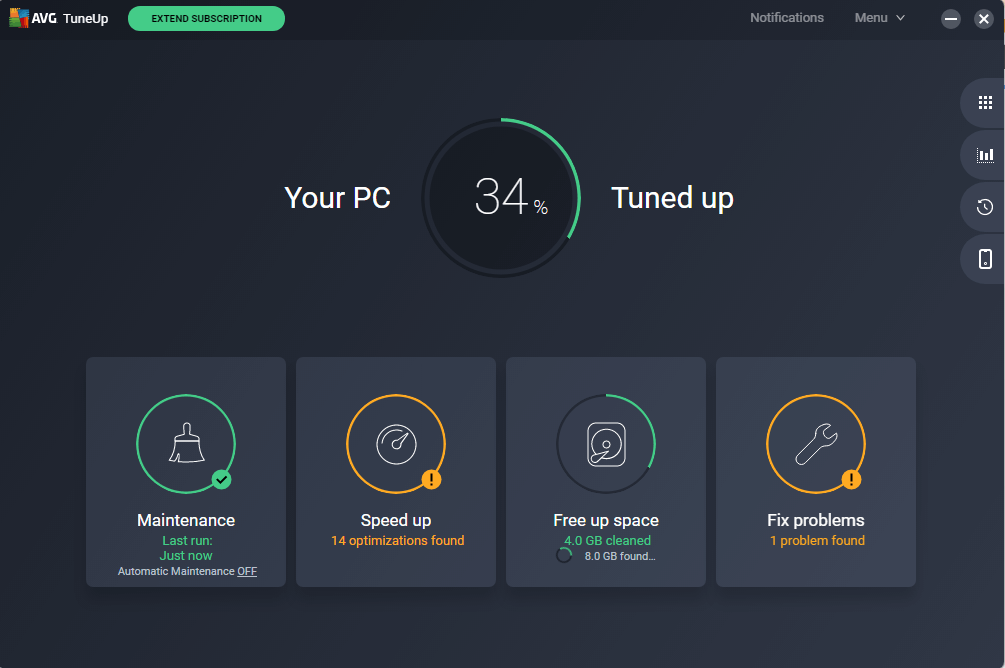The image size is (1005, 668).
Task: Minimize the AVG TuneUp window
Action: [x=951, y=19]
